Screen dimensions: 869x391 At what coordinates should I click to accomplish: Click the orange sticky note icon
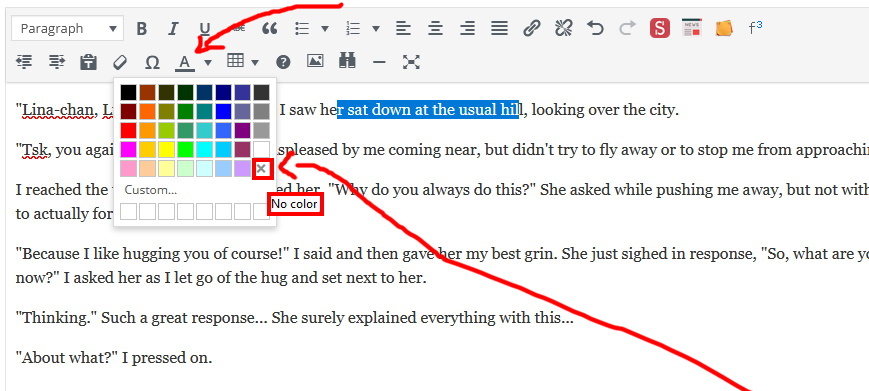tap(724, 28)
